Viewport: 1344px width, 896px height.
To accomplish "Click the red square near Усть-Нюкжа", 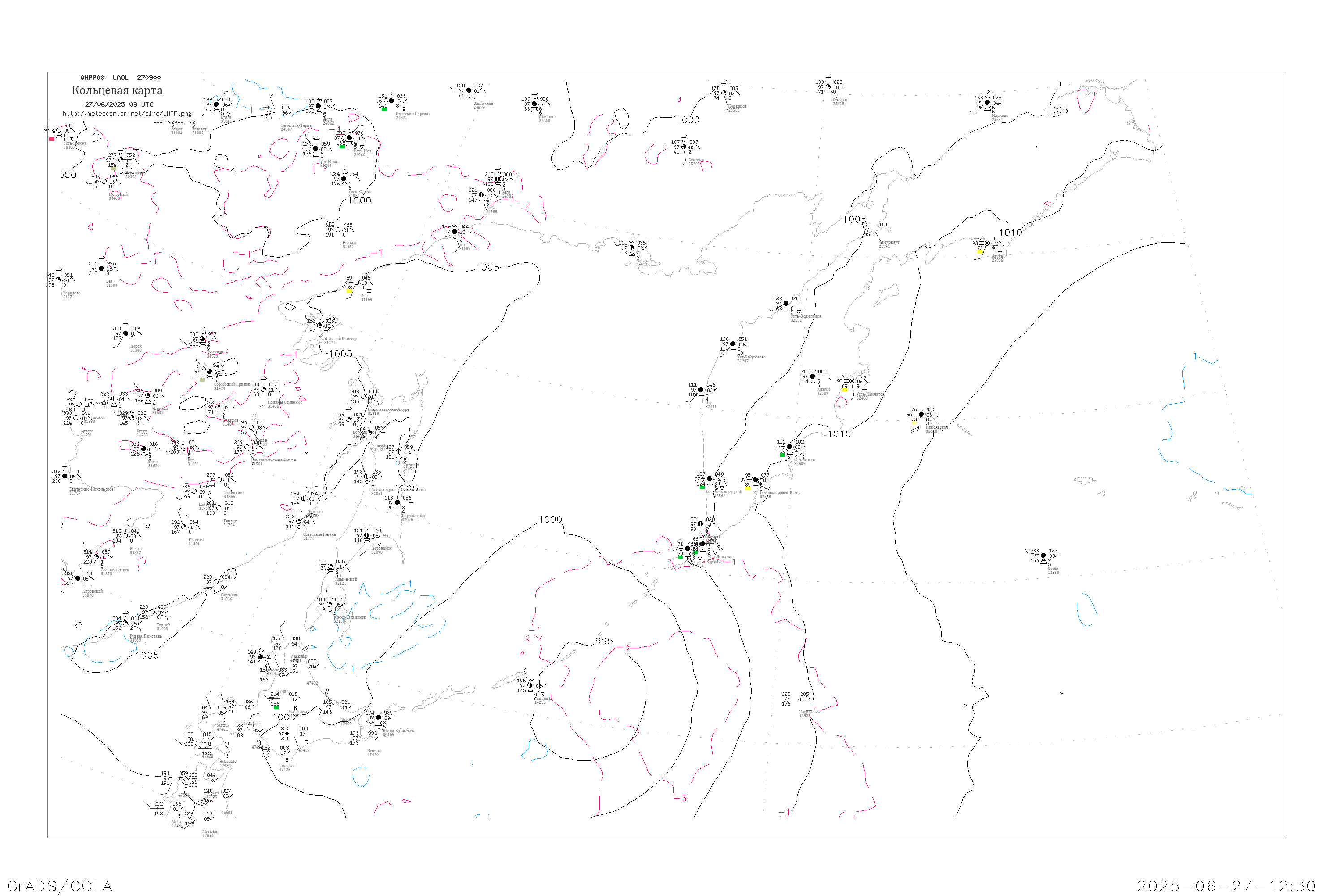I will pos(52,139).
